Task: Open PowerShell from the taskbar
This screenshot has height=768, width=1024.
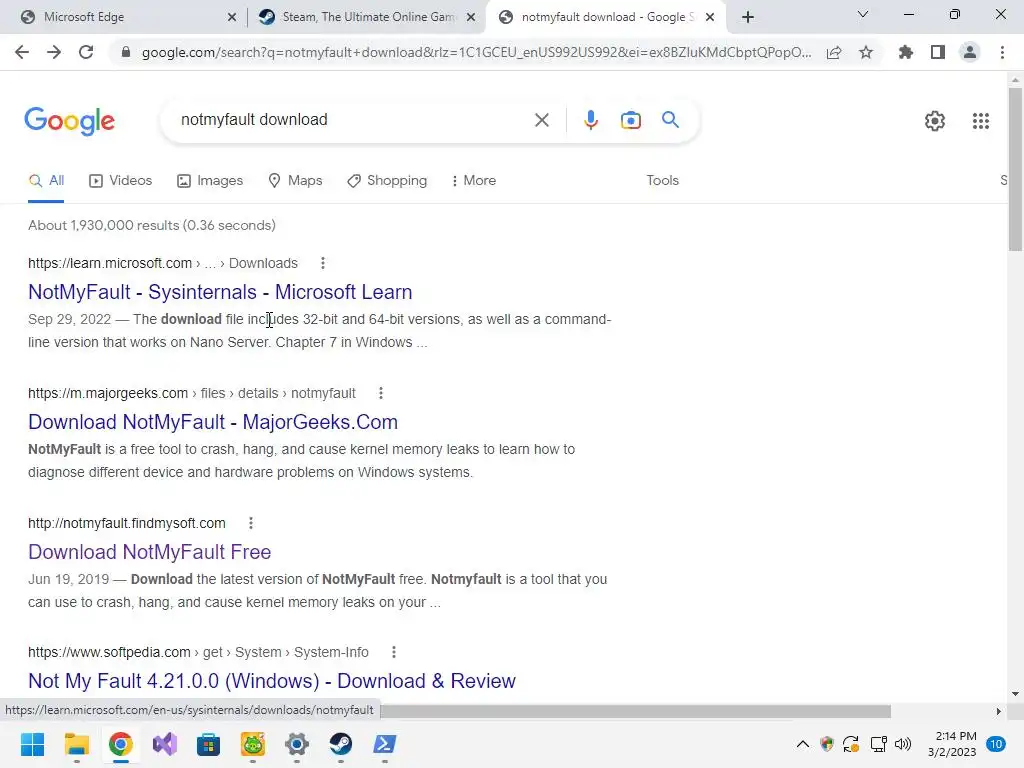Action: coord(384,744)
